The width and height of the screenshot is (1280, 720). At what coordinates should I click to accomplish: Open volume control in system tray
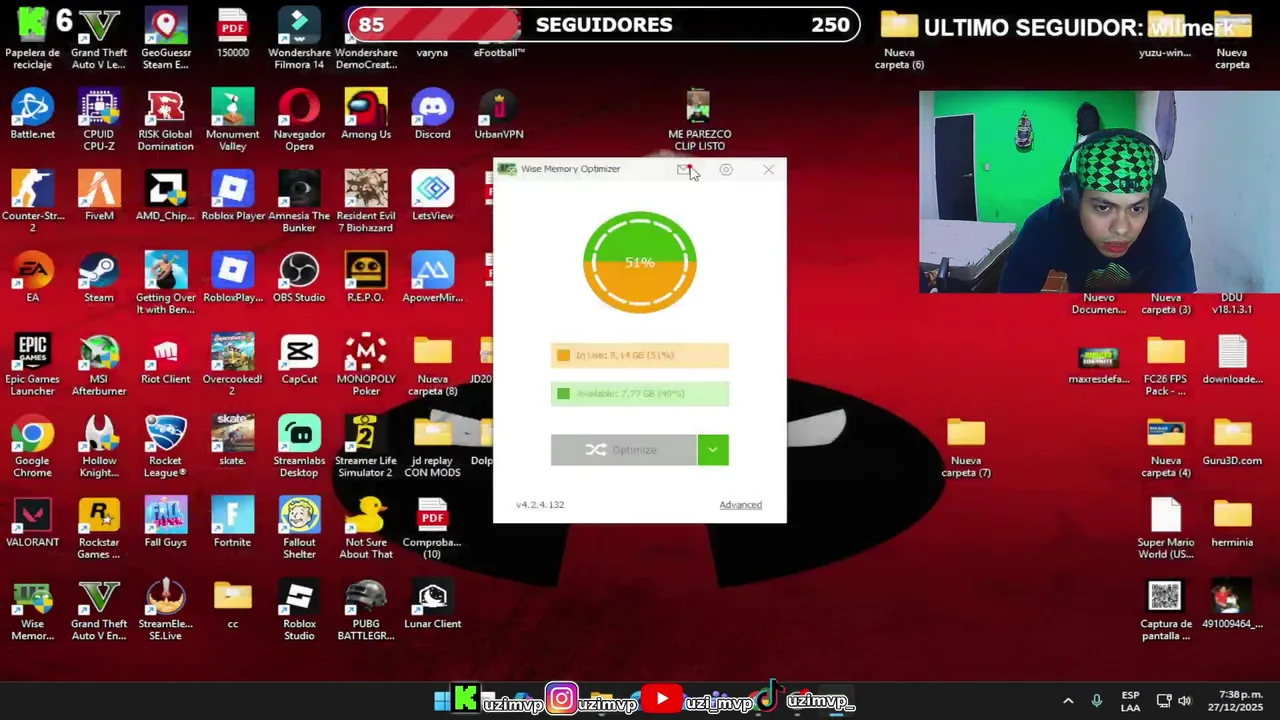coord(1185,701)
